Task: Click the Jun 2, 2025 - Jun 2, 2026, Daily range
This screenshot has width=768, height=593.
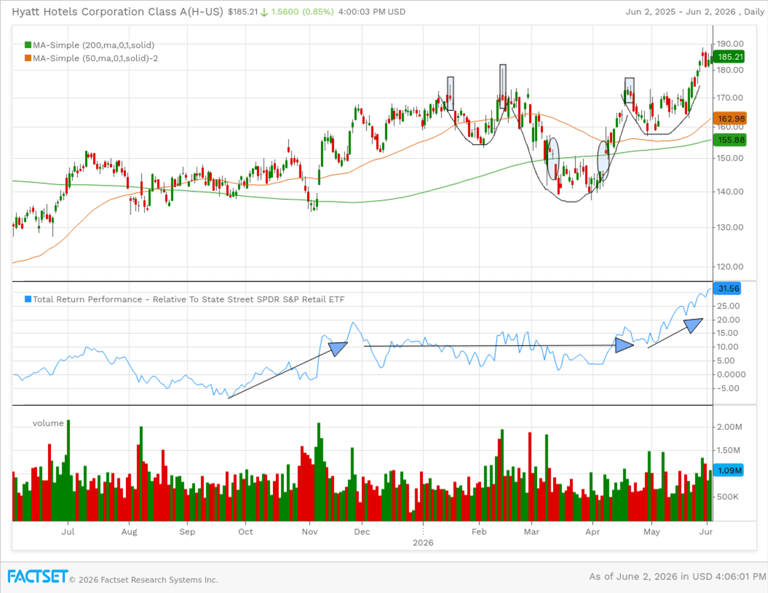Action: coord(695,12)
